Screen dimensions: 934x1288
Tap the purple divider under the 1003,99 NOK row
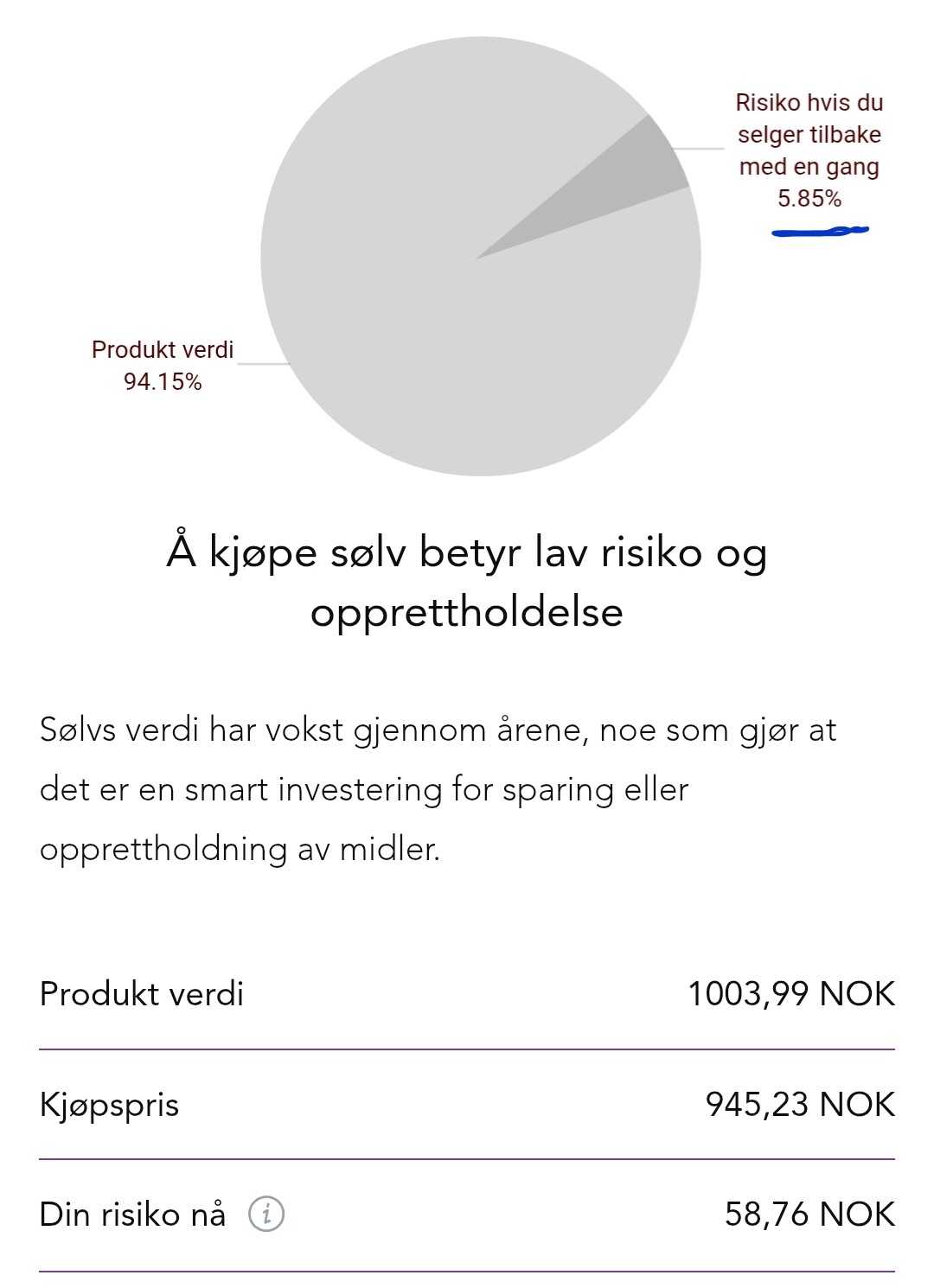[x=467, y=1049]
